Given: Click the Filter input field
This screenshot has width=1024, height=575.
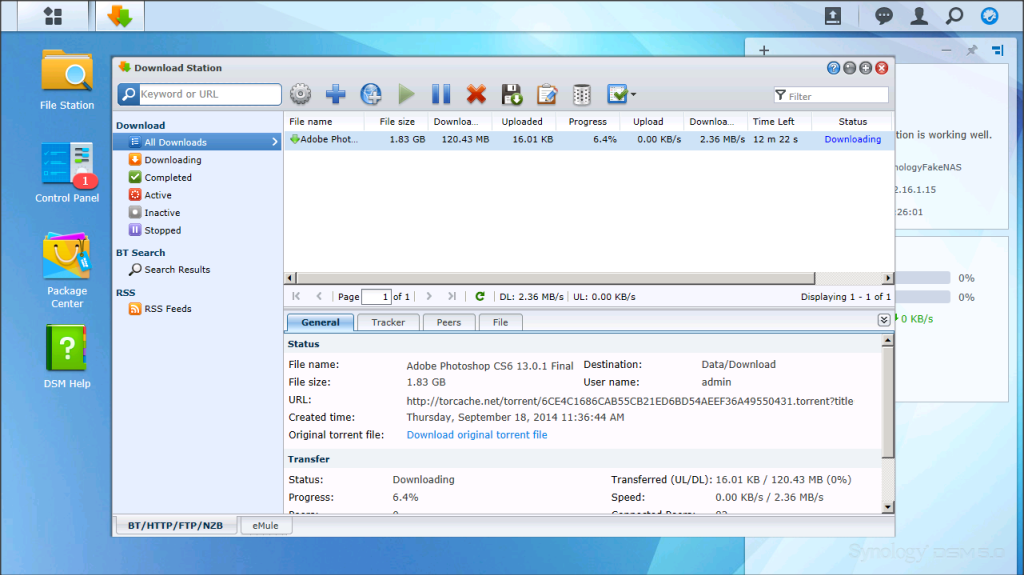Looking at the screenshot, I should point(831,96).
